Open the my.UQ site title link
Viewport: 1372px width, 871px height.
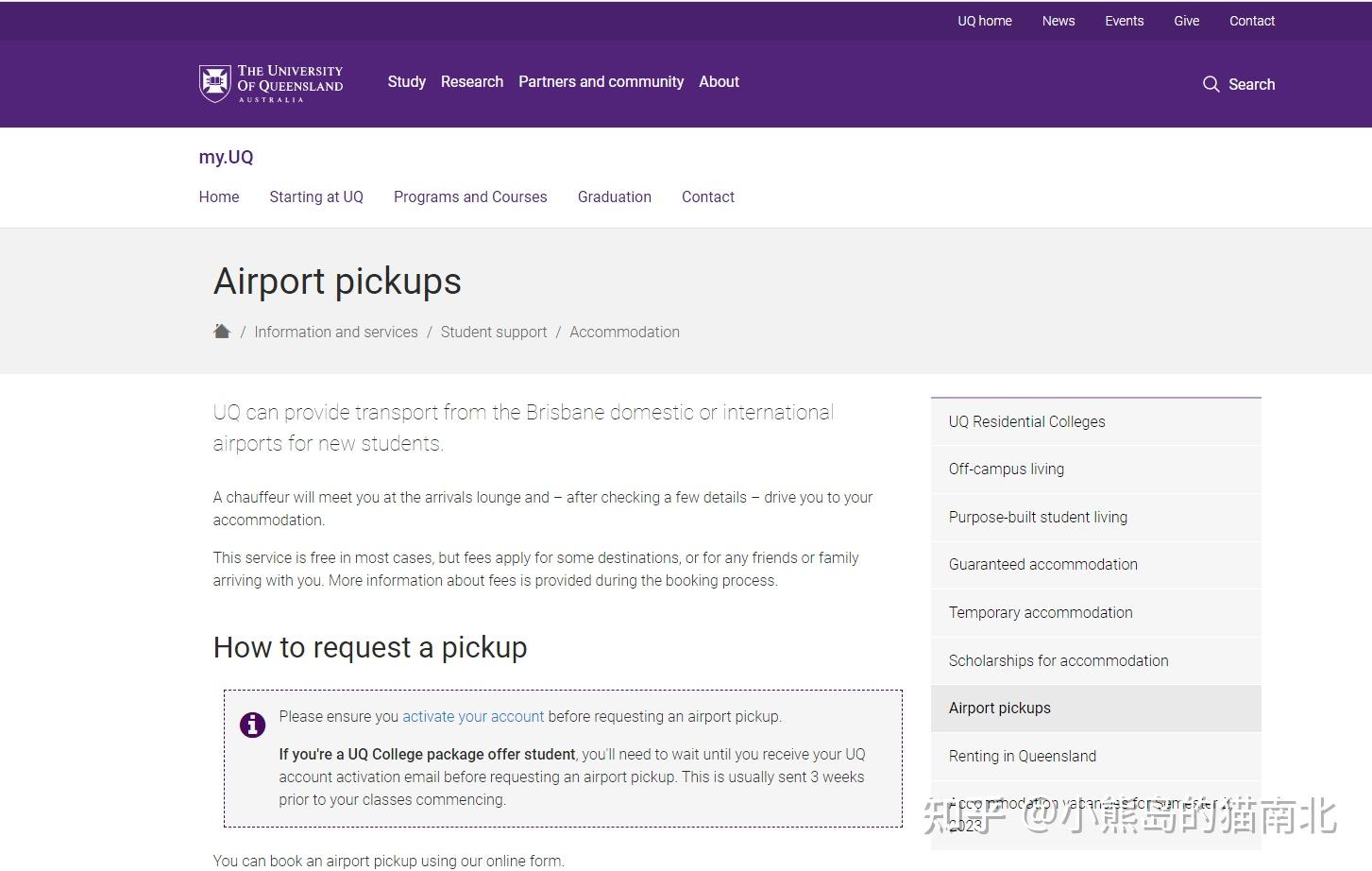pyautogui.click(x=226, y=157)
